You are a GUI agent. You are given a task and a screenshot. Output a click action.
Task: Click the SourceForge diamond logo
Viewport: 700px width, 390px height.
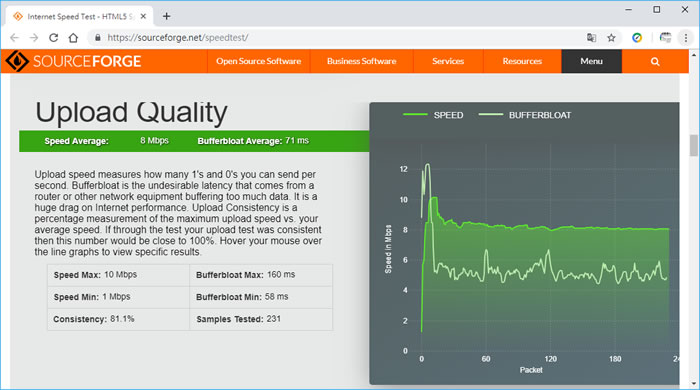point(17,61)
